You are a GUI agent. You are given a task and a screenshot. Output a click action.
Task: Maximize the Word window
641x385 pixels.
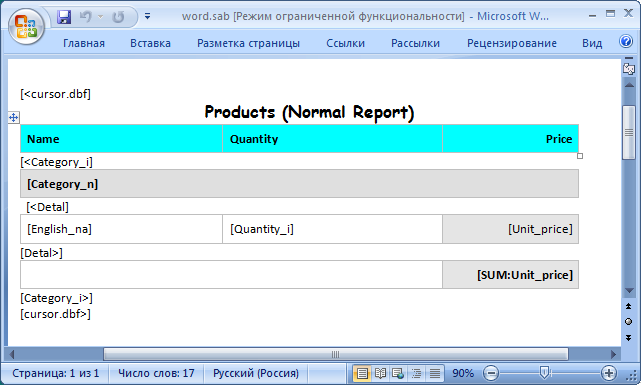610,14
